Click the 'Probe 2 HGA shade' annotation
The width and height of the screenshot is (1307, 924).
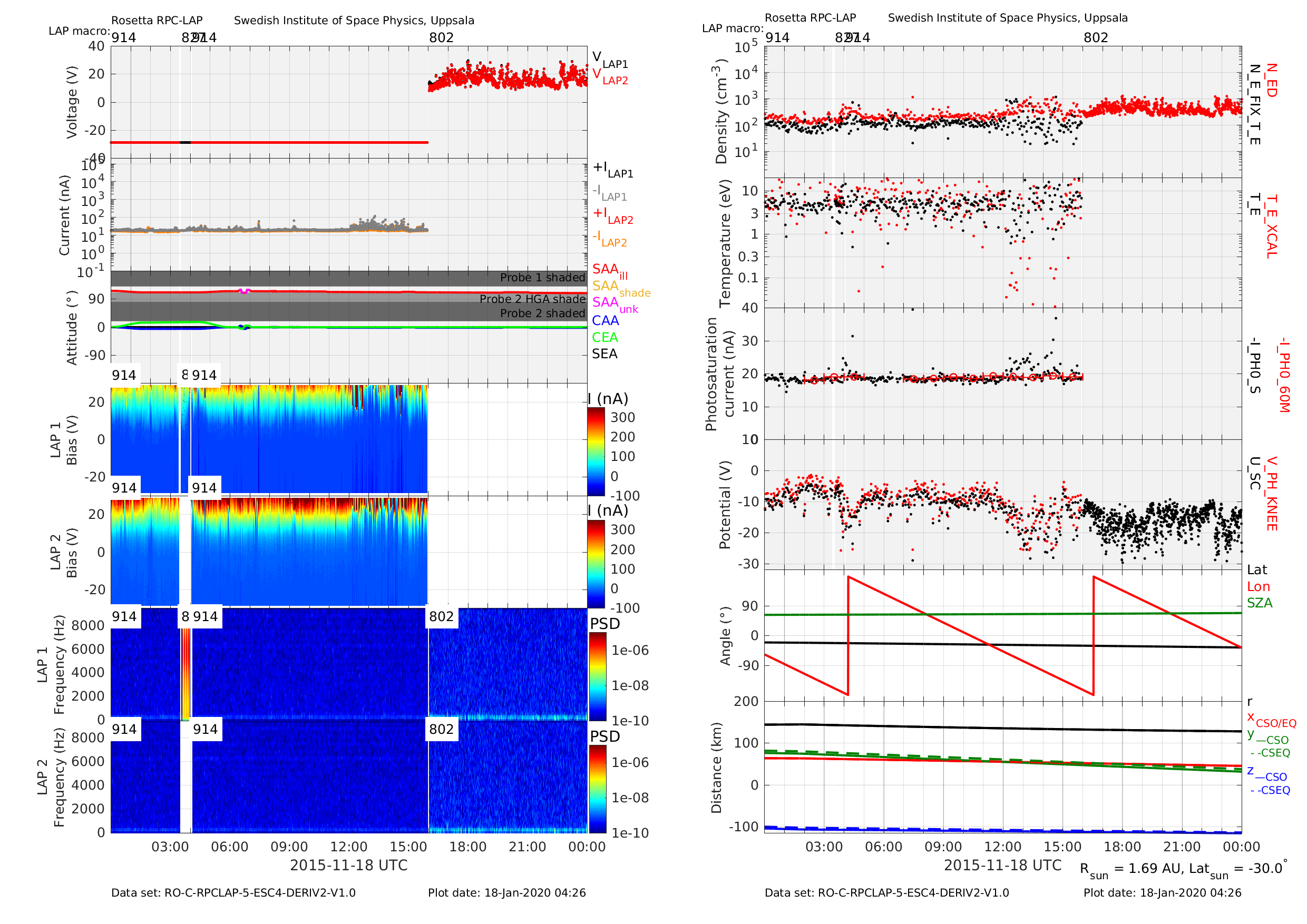click(532, 299)
